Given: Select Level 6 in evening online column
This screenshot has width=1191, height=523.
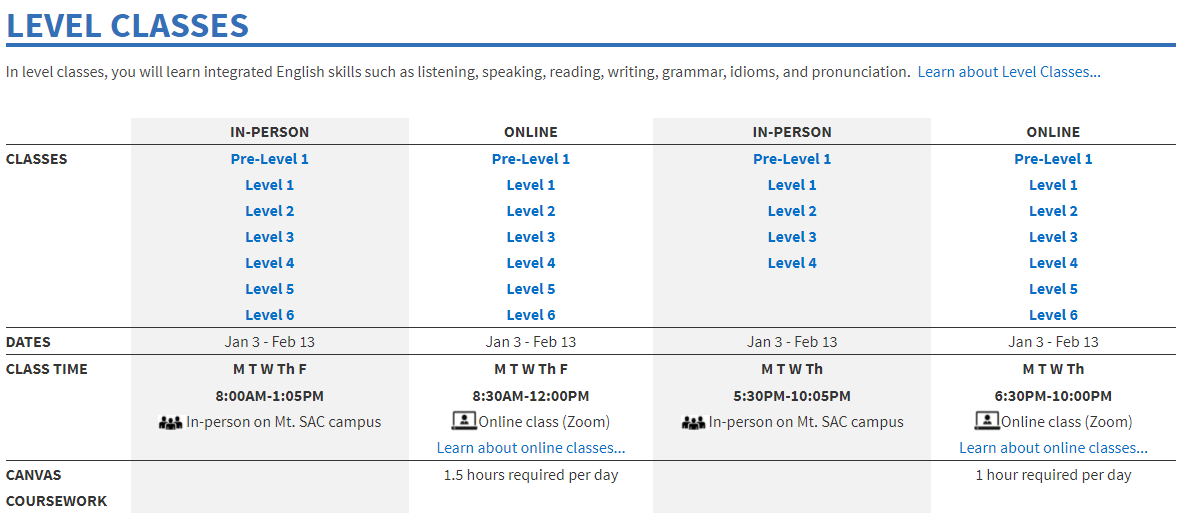Looking at the screenshot, I should tap(1054, 315).
